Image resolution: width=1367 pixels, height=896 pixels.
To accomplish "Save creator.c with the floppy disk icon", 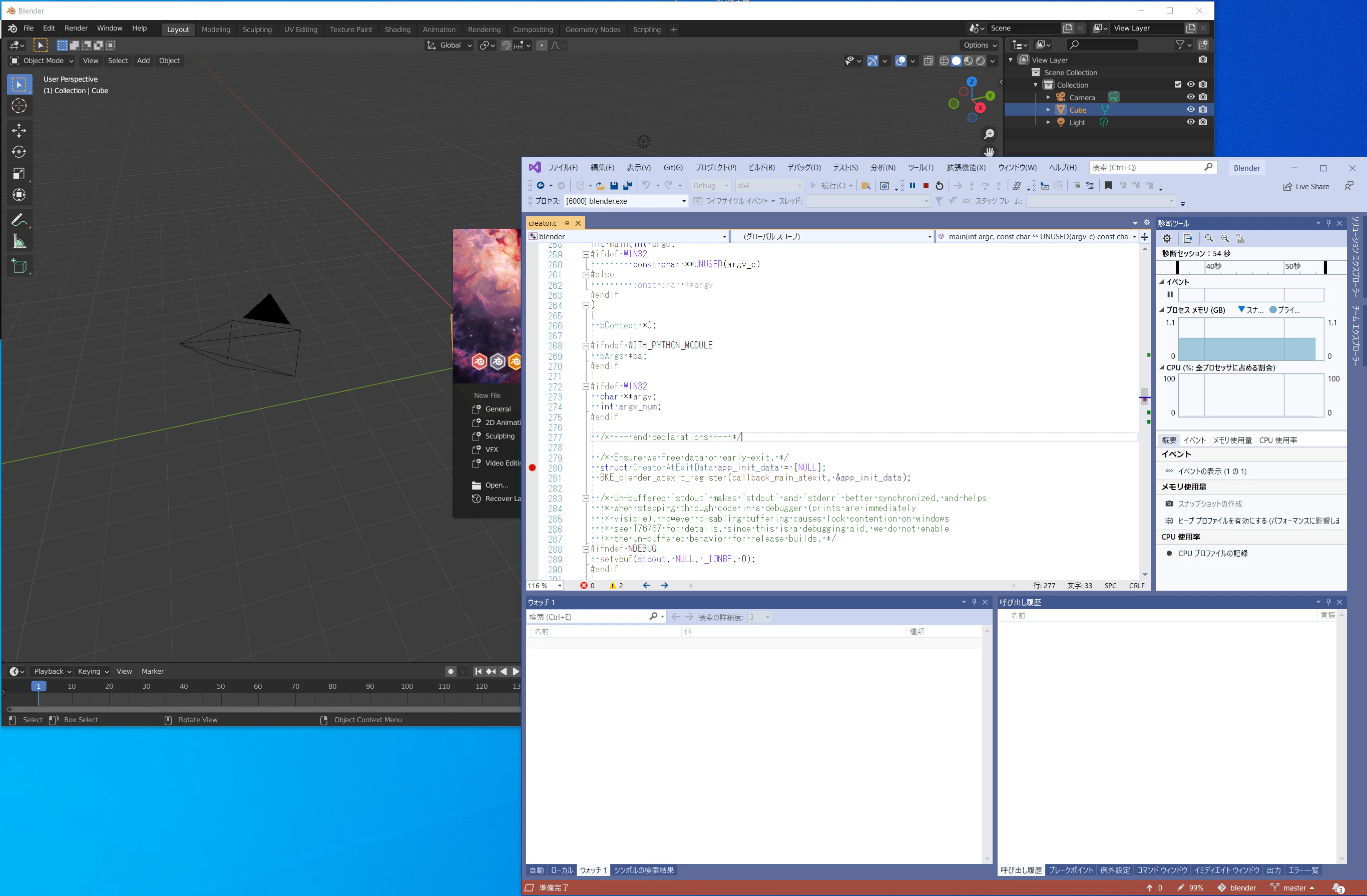I will pyautogui.click(x=614, y=186).
